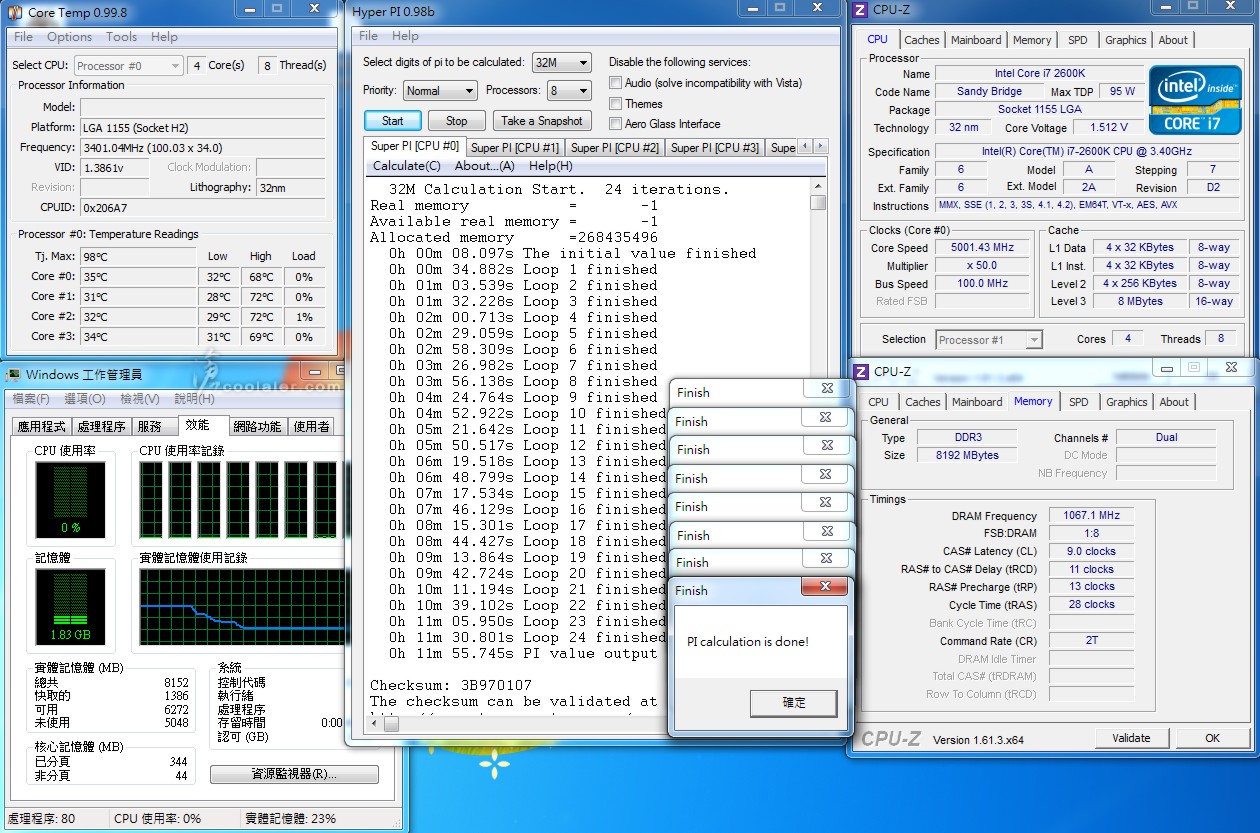Open the Core Temp File menu
1260x833 pixels.
(23, 37)
